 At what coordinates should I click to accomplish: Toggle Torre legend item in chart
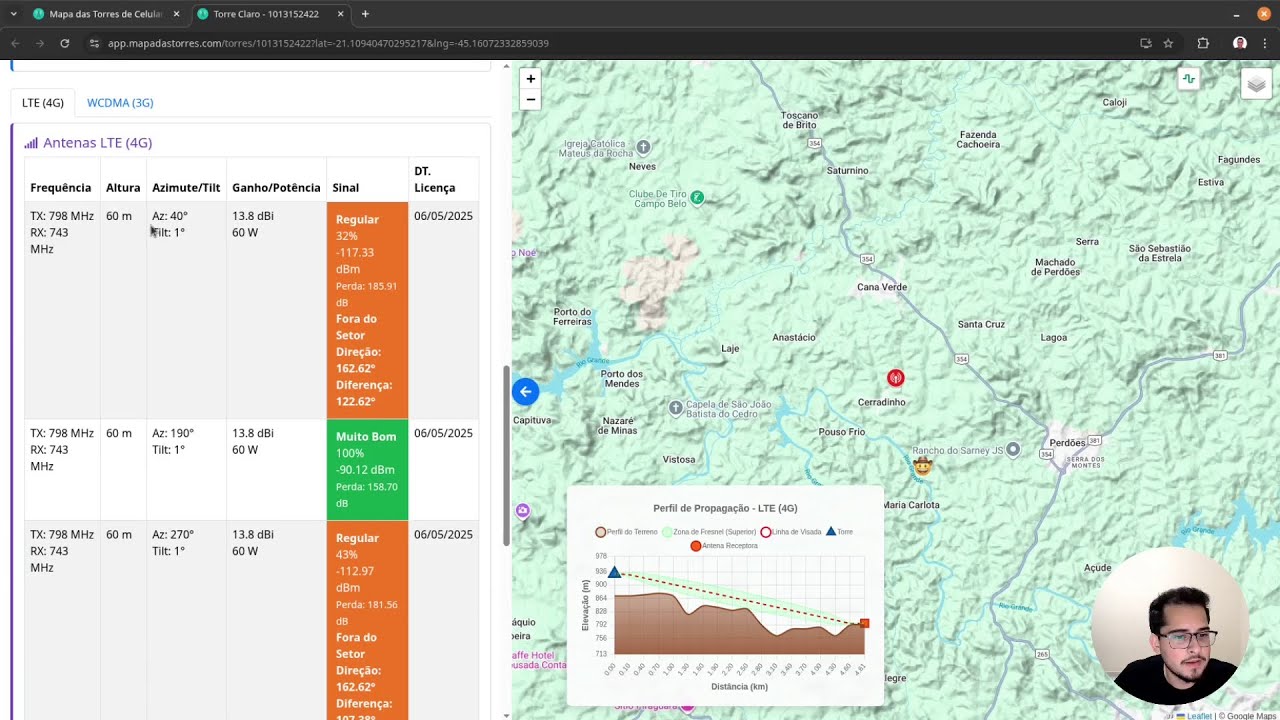839,532
